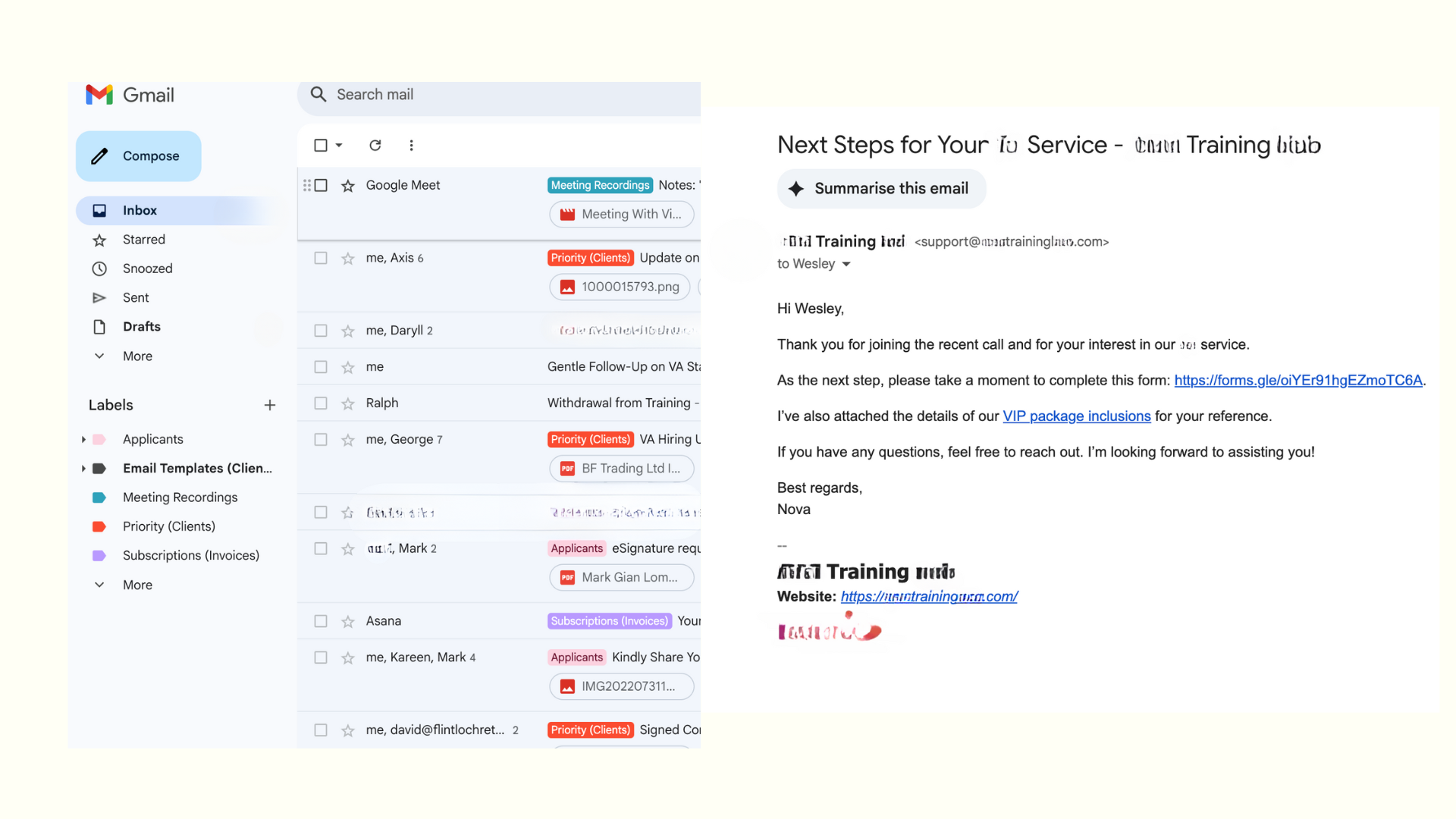Check the box next to Asana email
Image resolution: width=1456 pixels, height=819 pixels.
pos(321,621)
